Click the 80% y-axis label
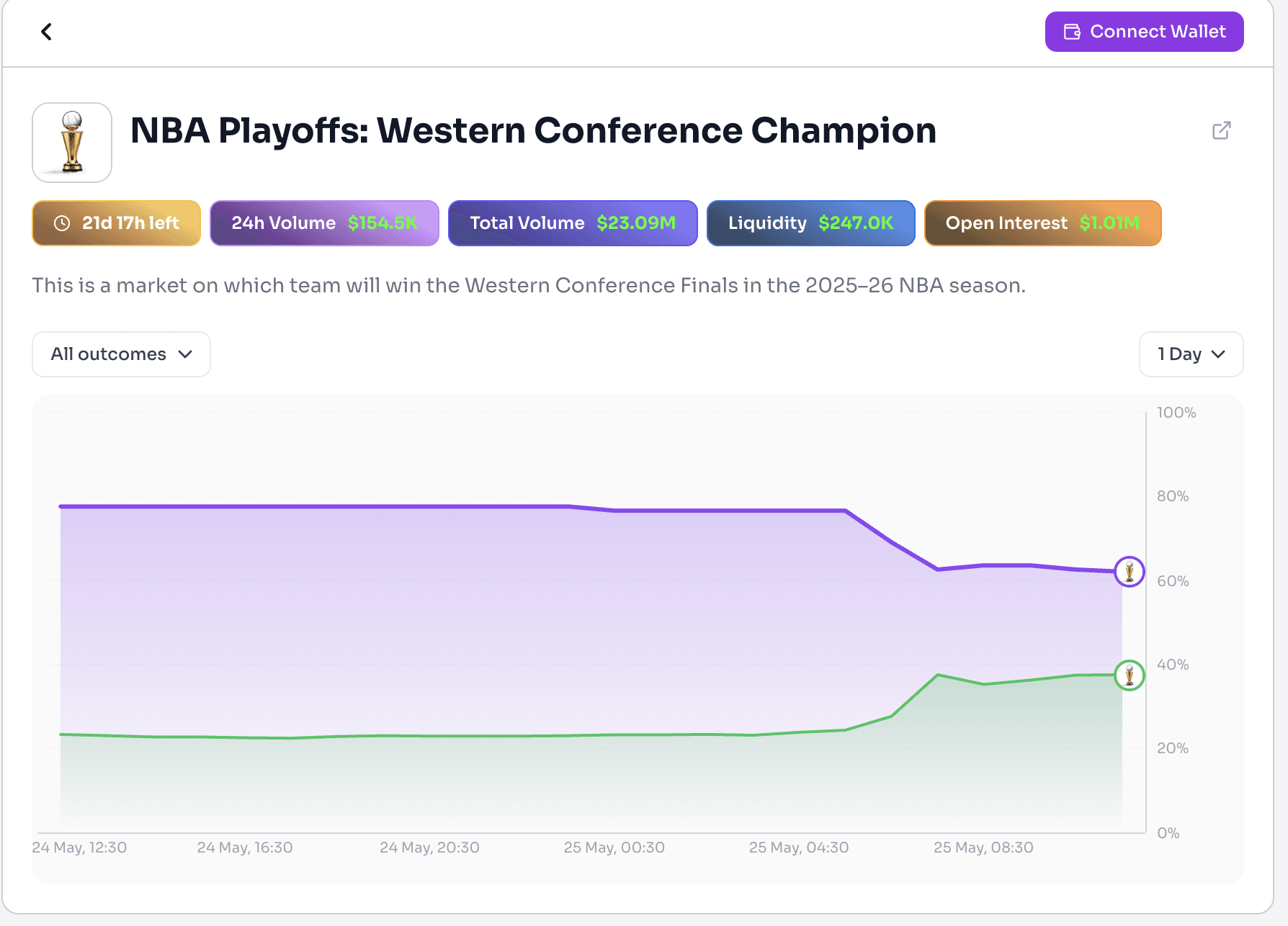Screen dimensions: 1288x926 (x=1173, y=496)
